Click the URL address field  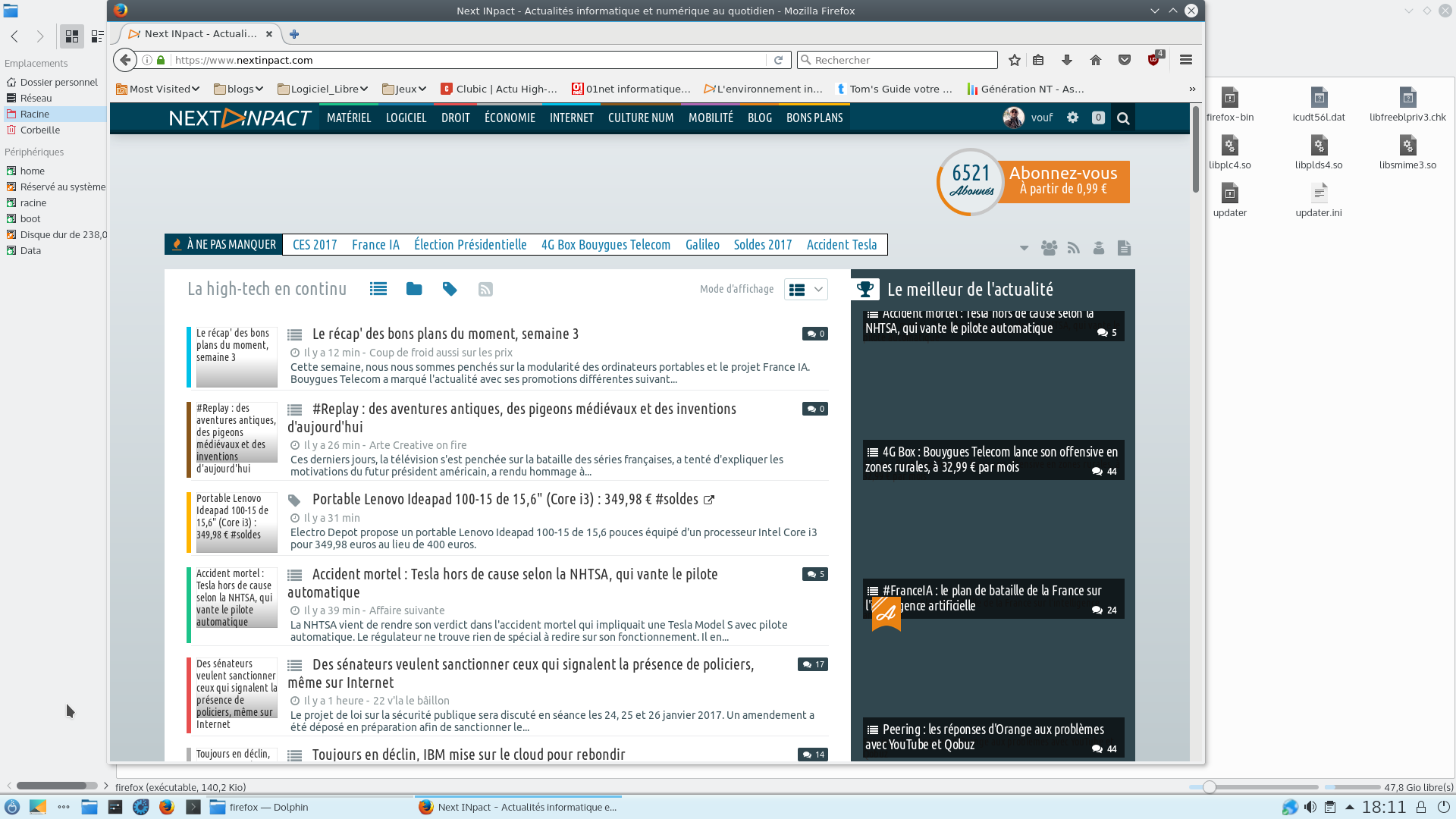(468, 60)
